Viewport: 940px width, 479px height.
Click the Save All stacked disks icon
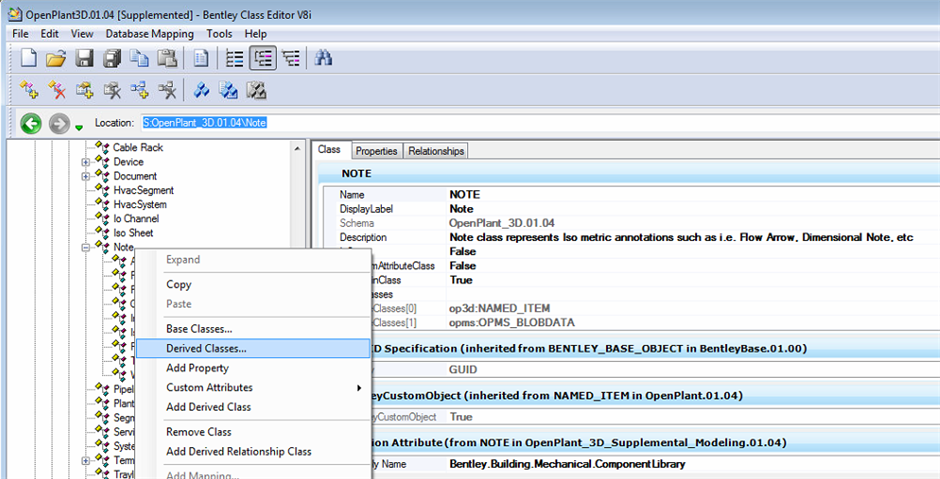tap(112, 58)
